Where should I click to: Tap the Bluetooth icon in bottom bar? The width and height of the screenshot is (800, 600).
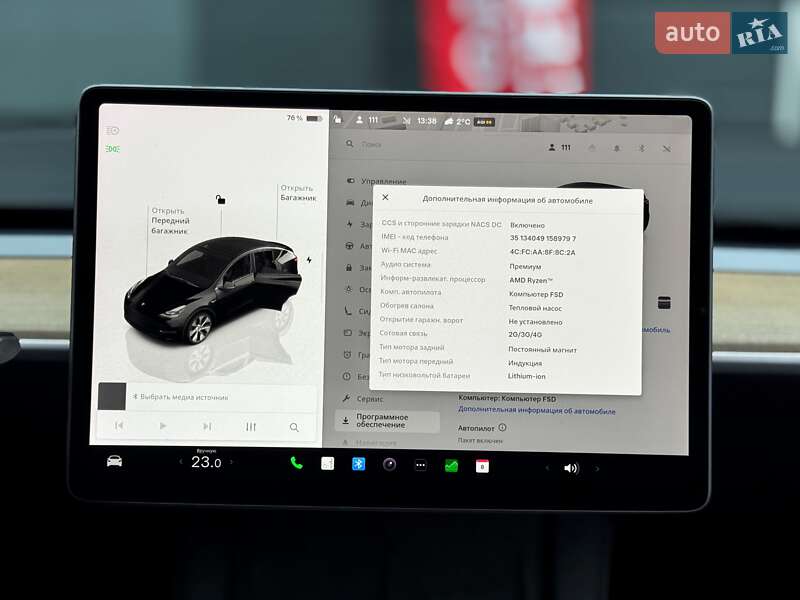tap(356, 465)
